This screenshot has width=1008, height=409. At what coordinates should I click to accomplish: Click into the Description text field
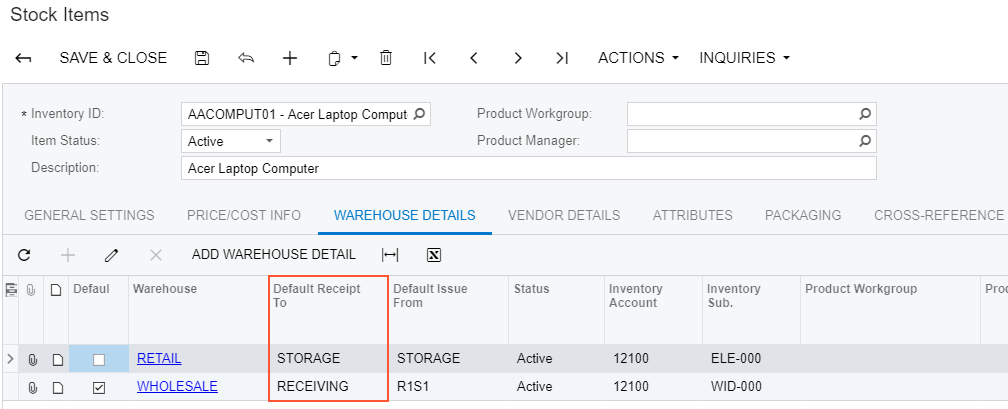coord(528,168)
